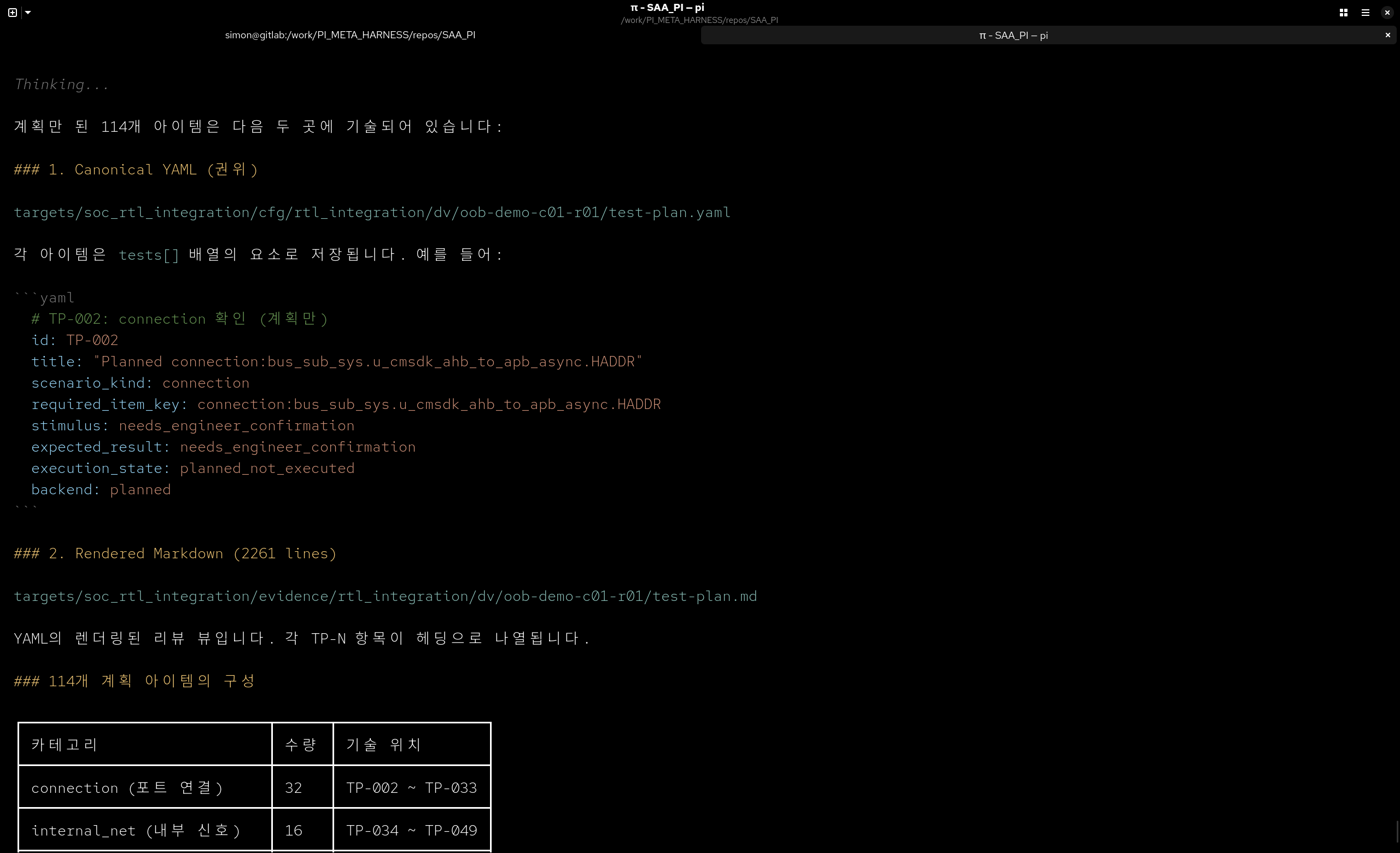Click the 'TP-002 ~ TP-033' table cell
This screenshot has height=853, width=1400.
pos(412,788)
